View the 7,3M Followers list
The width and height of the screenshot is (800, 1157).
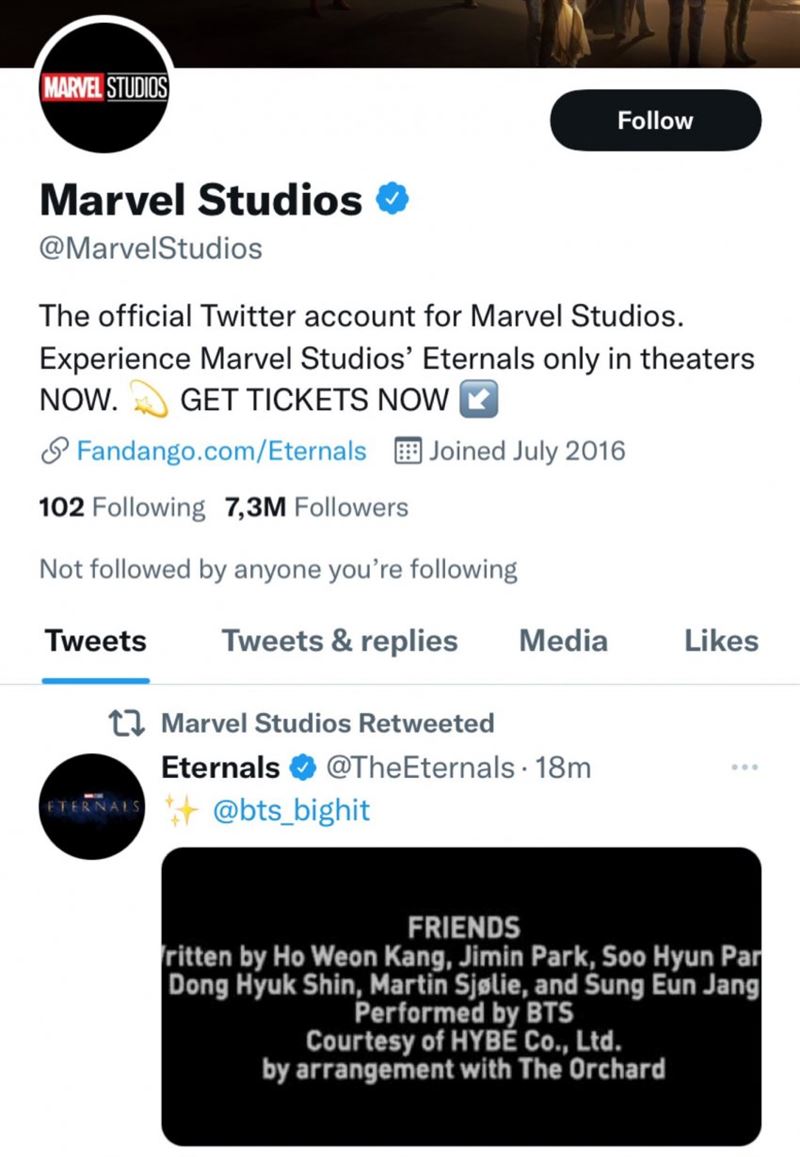click(317, 508)
